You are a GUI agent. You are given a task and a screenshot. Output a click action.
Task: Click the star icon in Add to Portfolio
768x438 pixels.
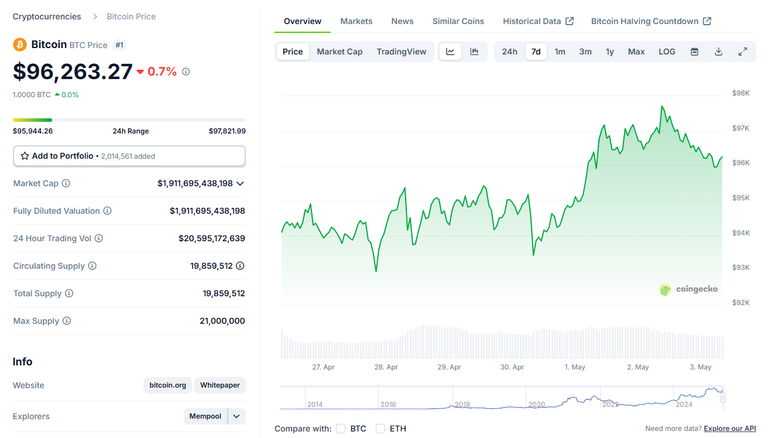24,156
